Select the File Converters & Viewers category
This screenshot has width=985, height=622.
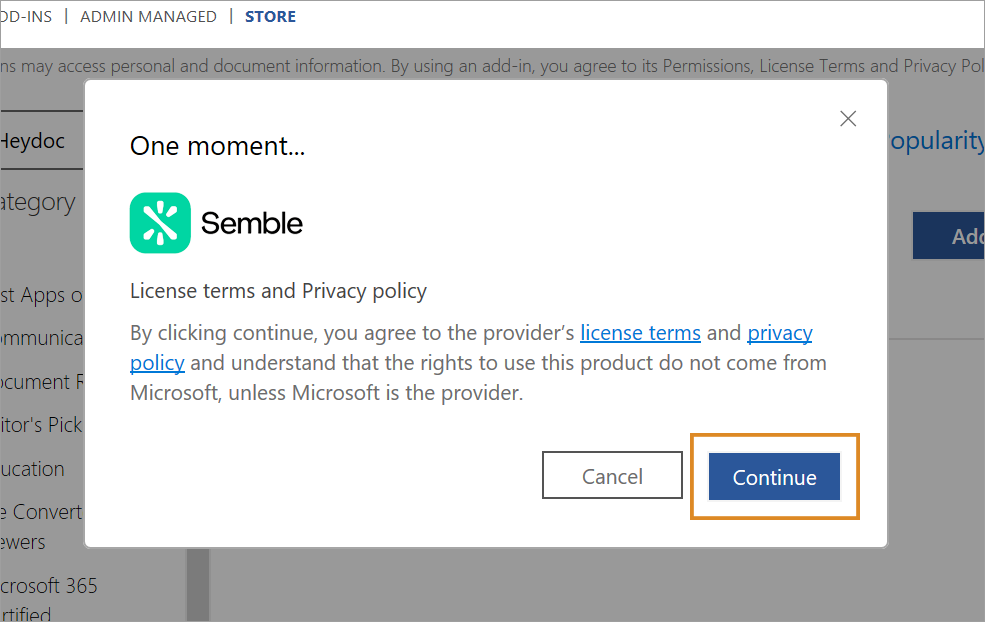41,527
